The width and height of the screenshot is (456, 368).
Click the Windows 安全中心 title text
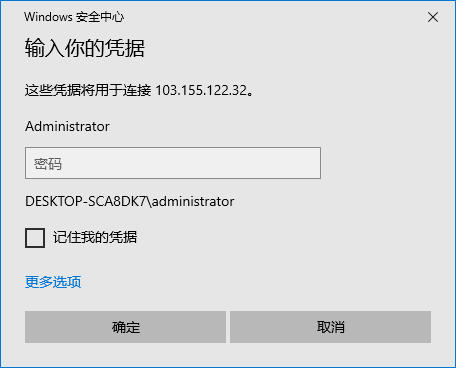point(74,17)
